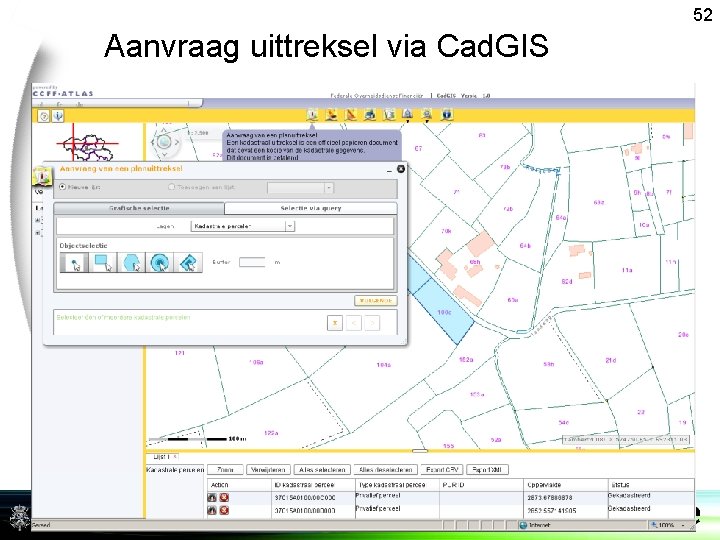
Task: Switch to the Grafische selectie tab
Action: pos(139,208)
